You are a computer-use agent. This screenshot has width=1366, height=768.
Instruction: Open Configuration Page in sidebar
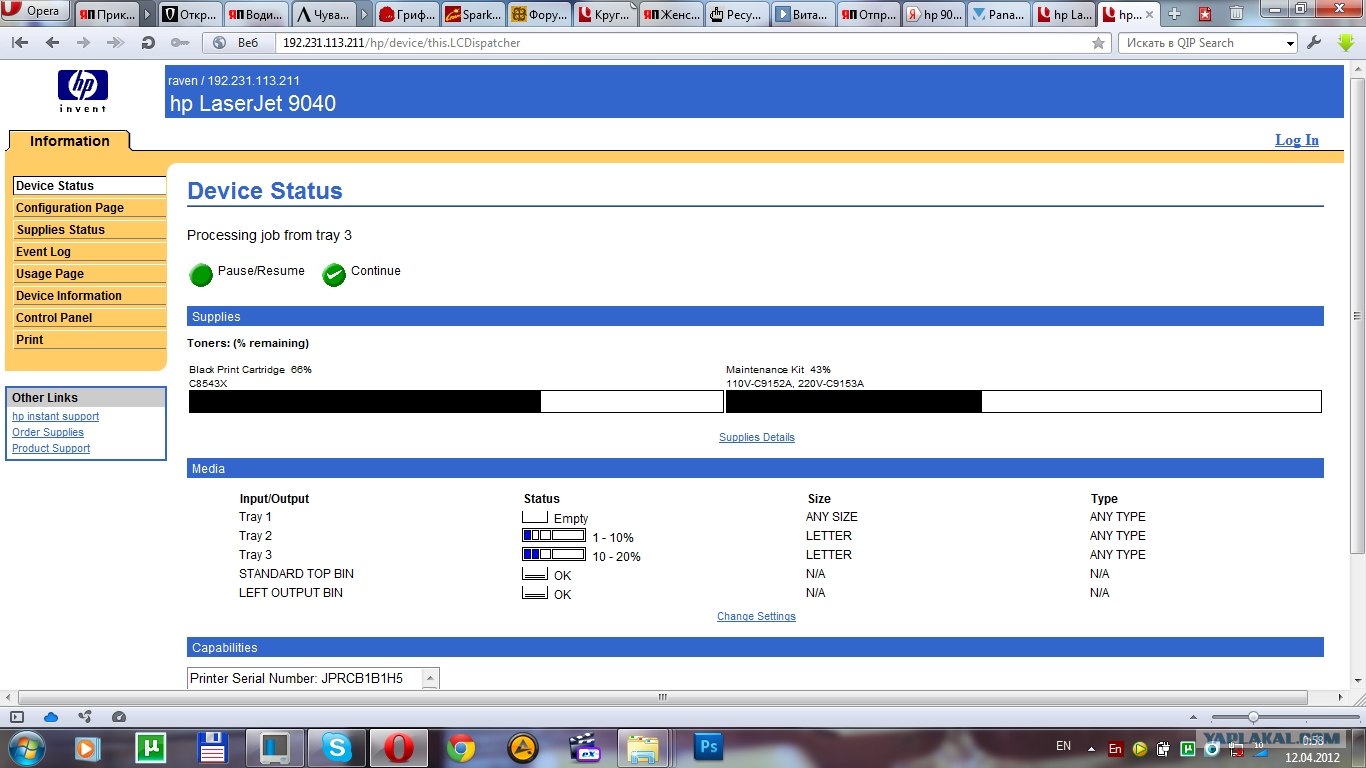click(x=89, y=208)
